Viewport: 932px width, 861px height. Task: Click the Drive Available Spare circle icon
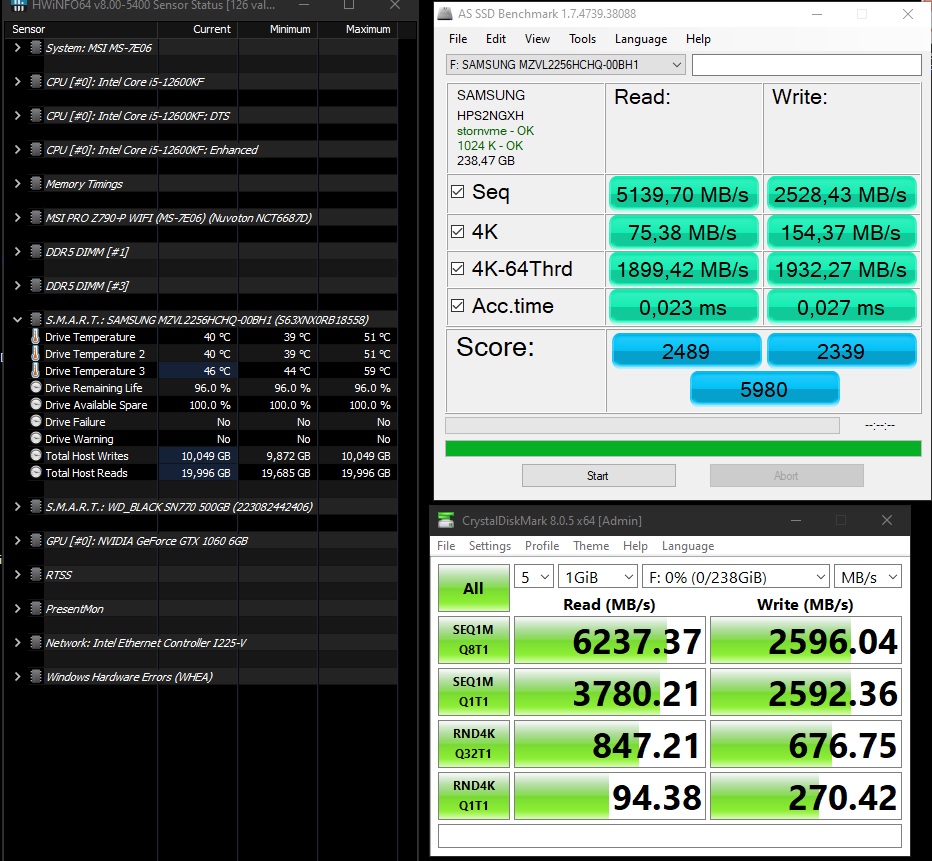(x=36, y=405)
